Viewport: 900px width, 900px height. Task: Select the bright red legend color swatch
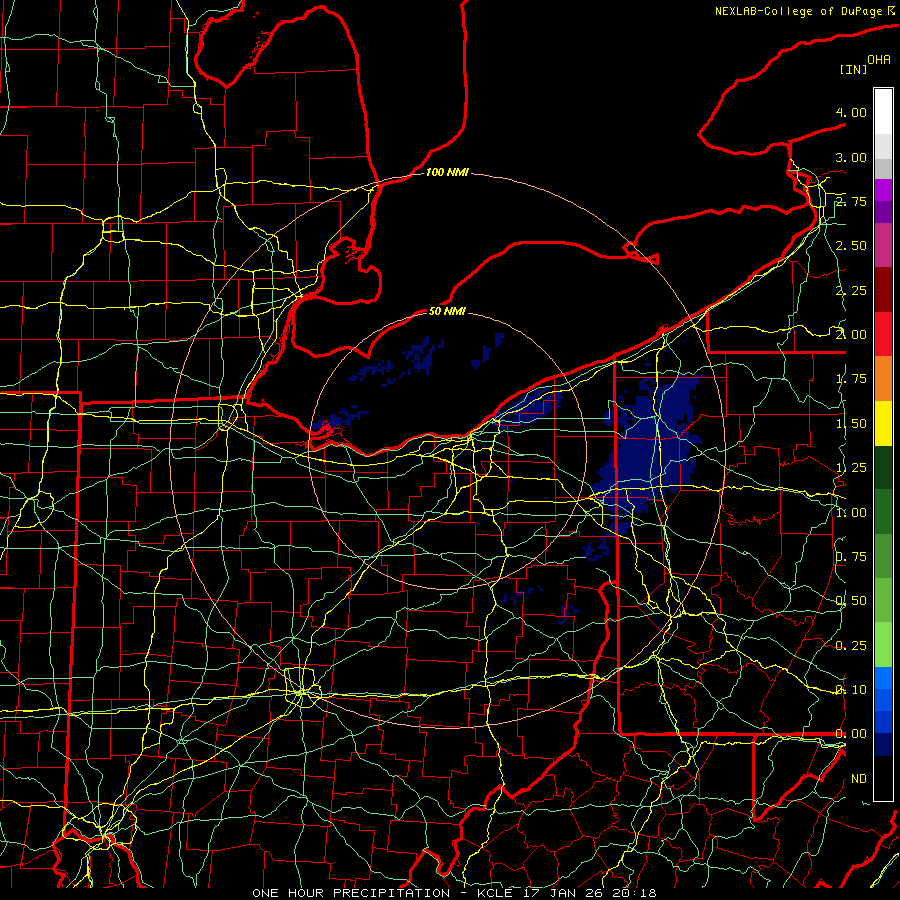click(883, 334)
